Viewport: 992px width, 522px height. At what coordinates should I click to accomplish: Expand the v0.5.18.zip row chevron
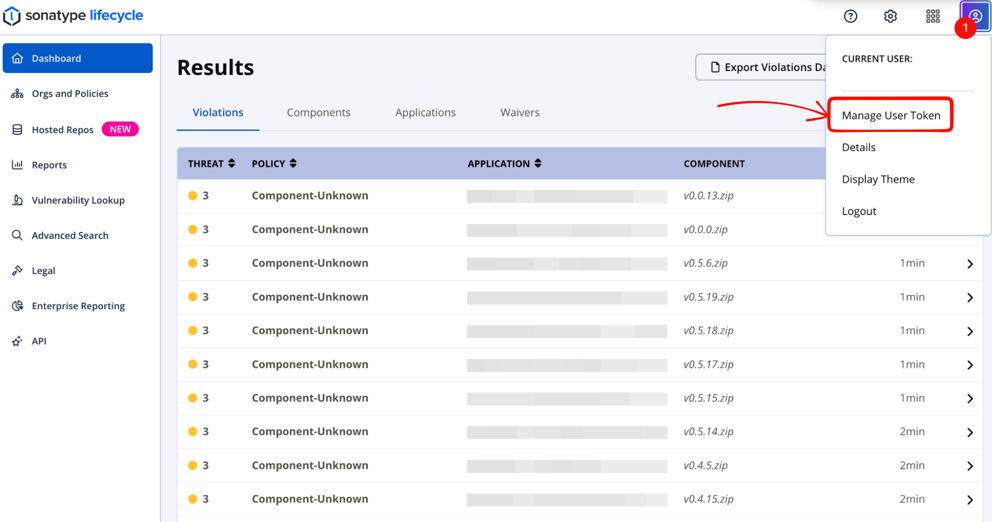tap(970, 331)
